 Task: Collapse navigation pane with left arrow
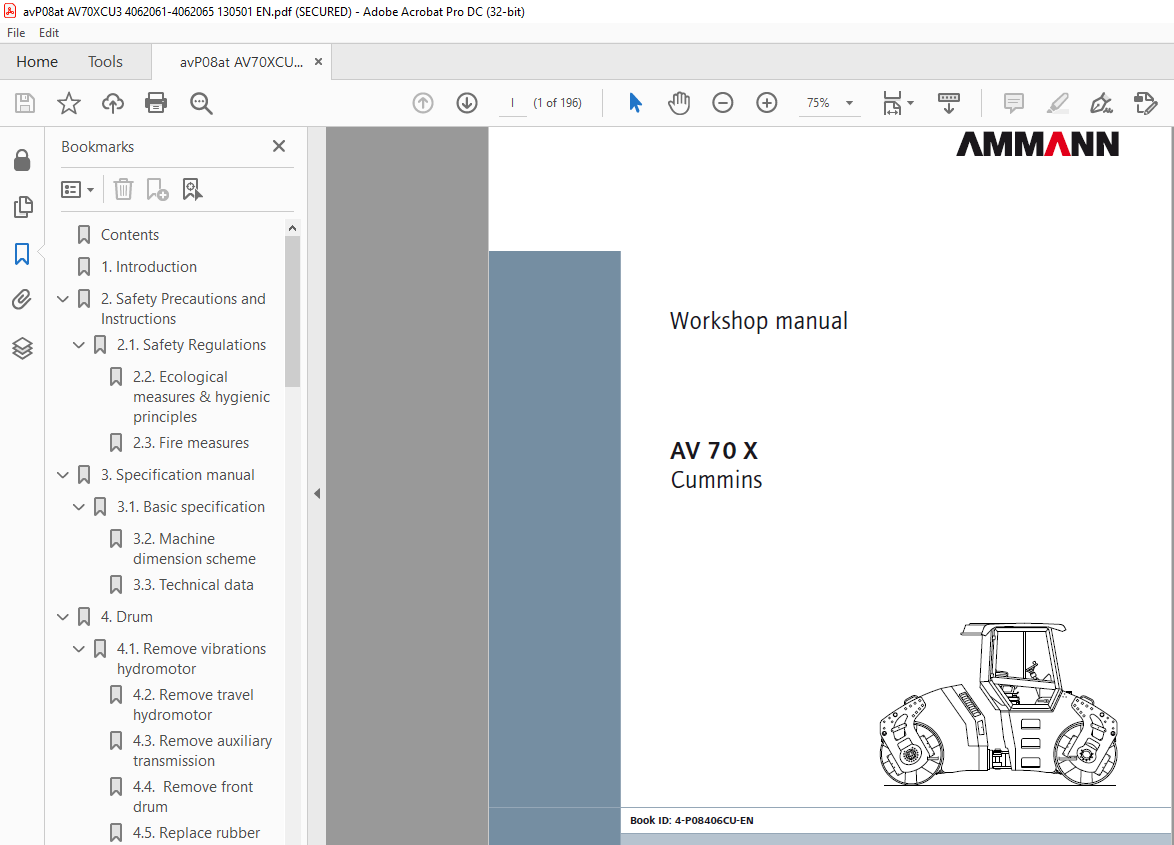[317, 493]
